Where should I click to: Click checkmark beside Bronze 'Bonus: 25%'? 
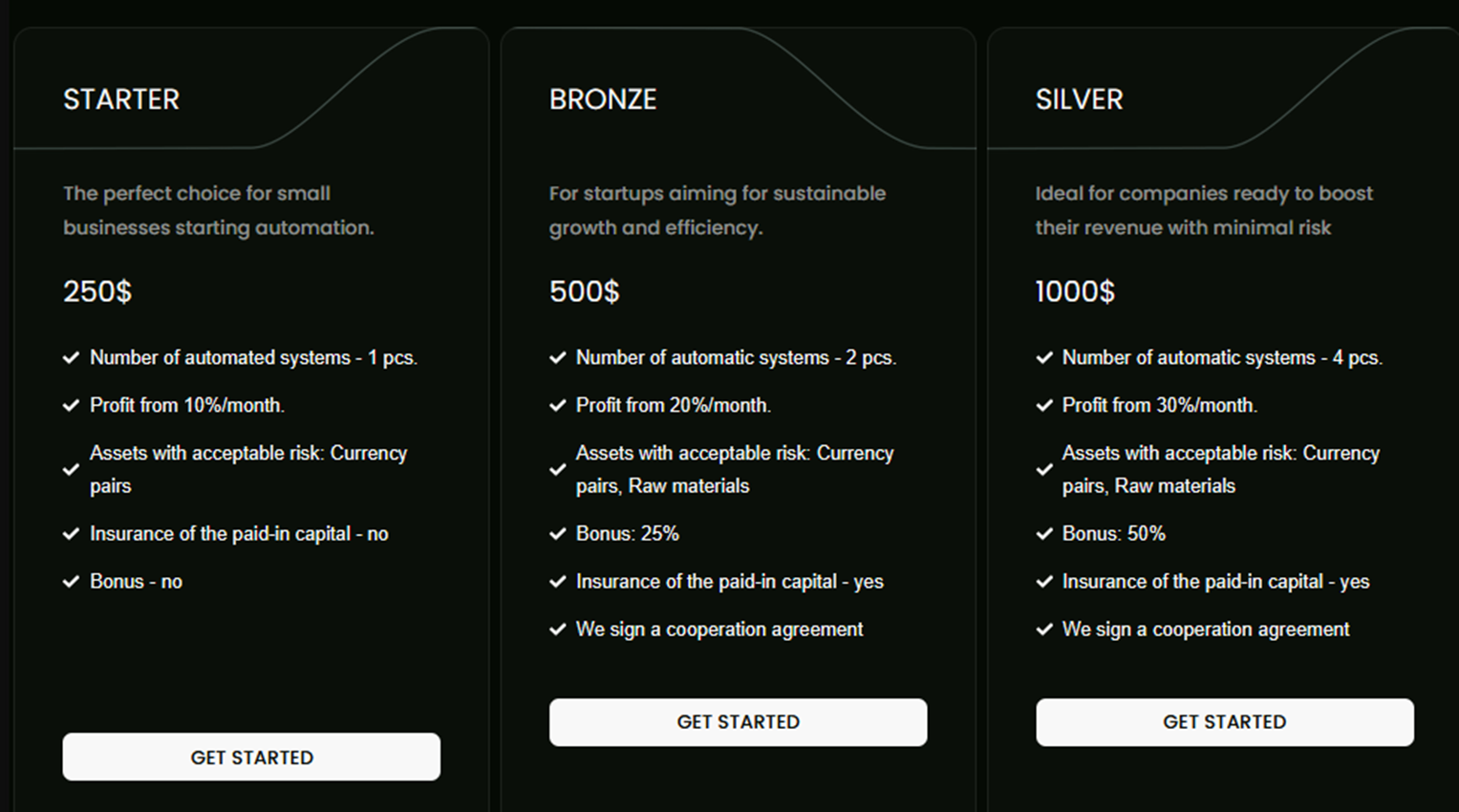pos(558,534)
